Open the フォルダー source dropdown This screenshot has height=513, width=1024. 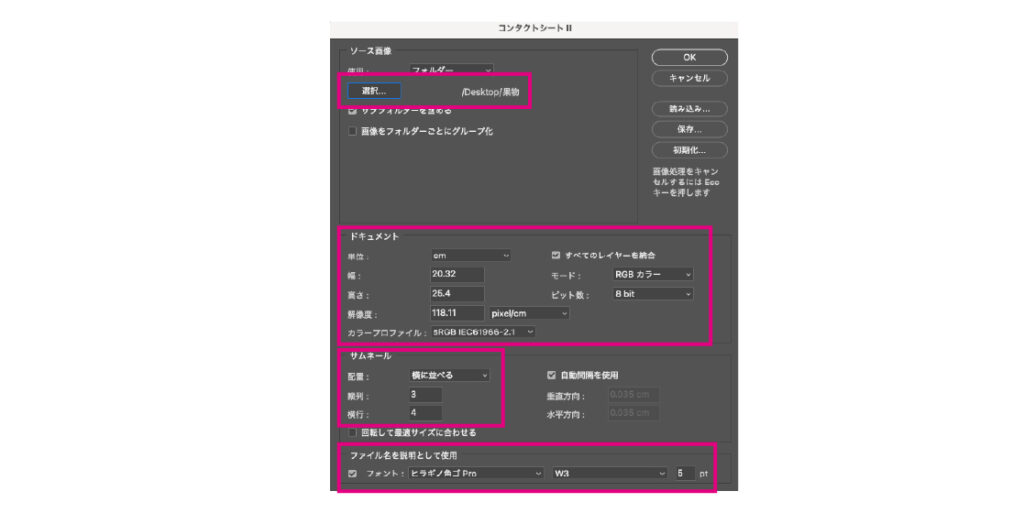click(452, 70)
